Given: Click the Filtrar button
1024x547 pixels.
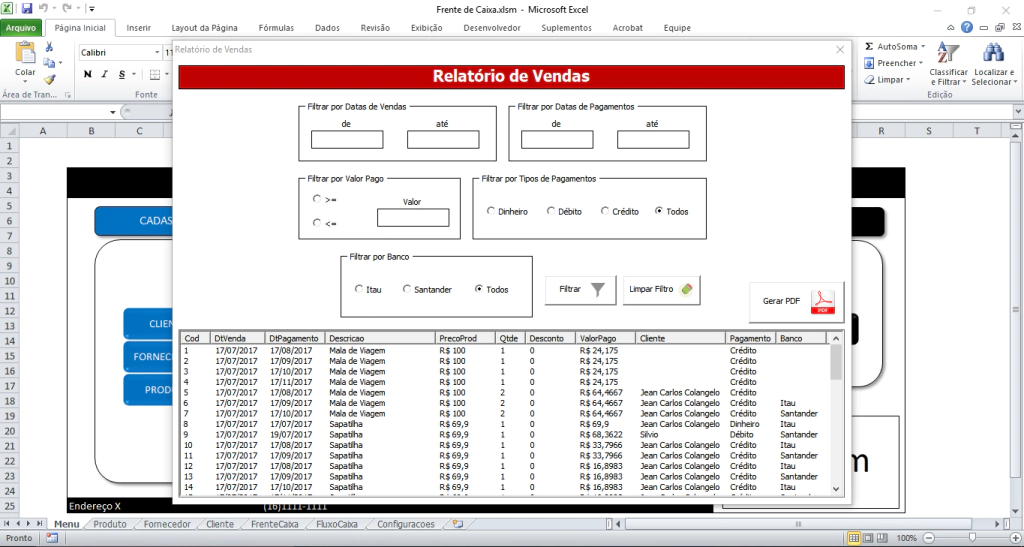Looking at the screenshot, I should pyautogui.click(x=580, y=289).
